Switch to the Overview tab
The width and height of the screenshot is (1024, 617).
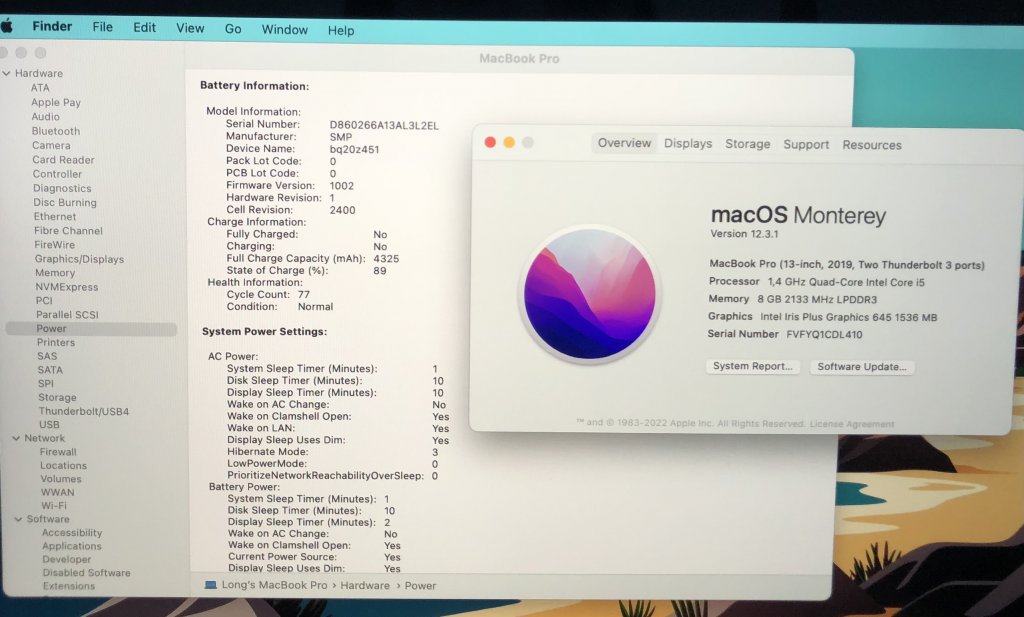pos(624,143)
